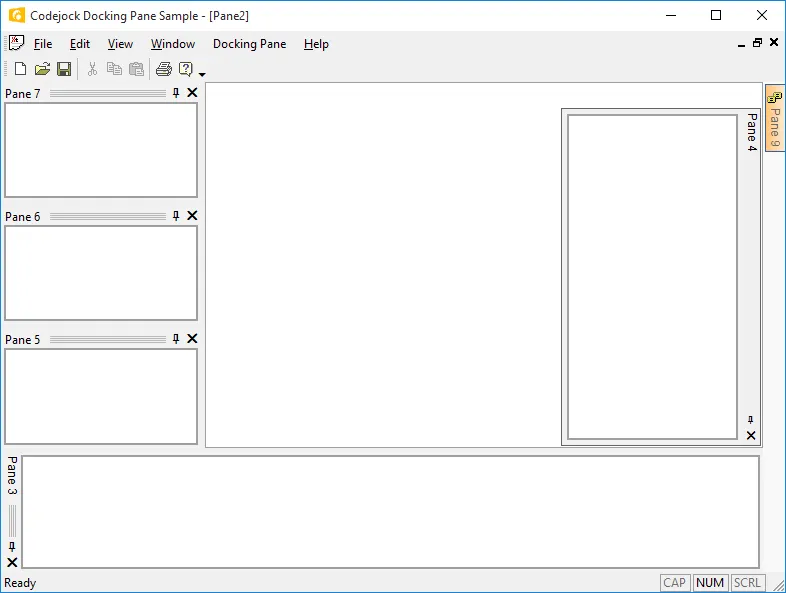Click inside the Pane 5 content area
The height and width of the screenshot is (593, 786).
(x=101, y=396)
